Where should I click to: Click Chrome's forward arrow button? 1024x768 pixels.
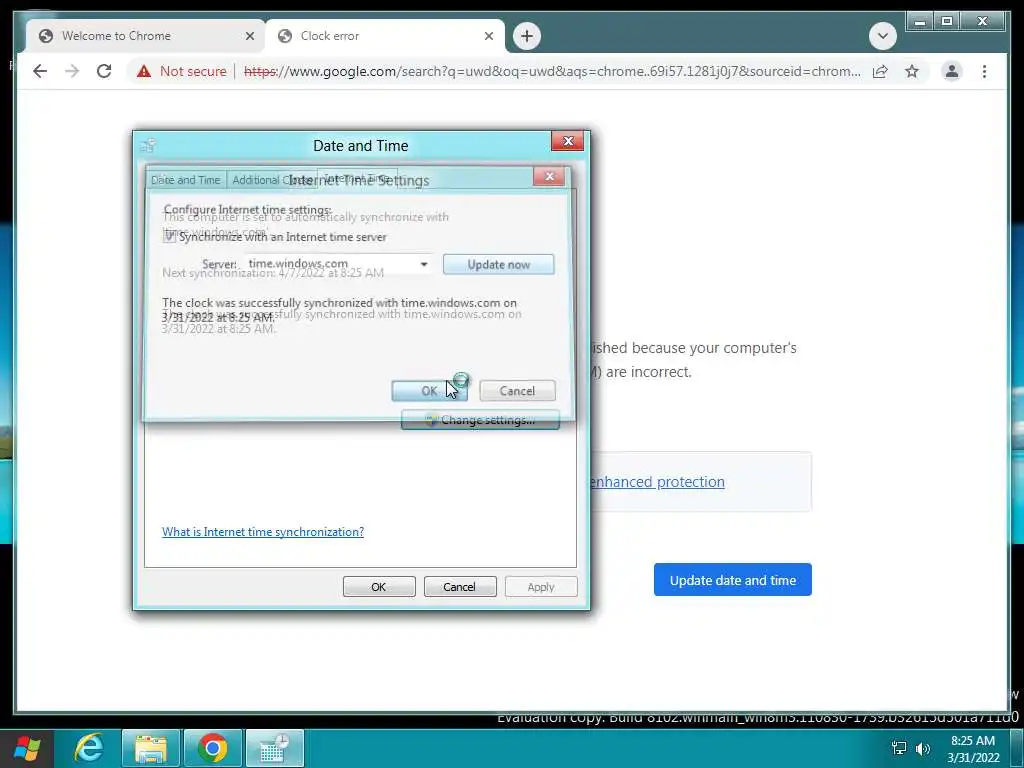pos(72,71)
